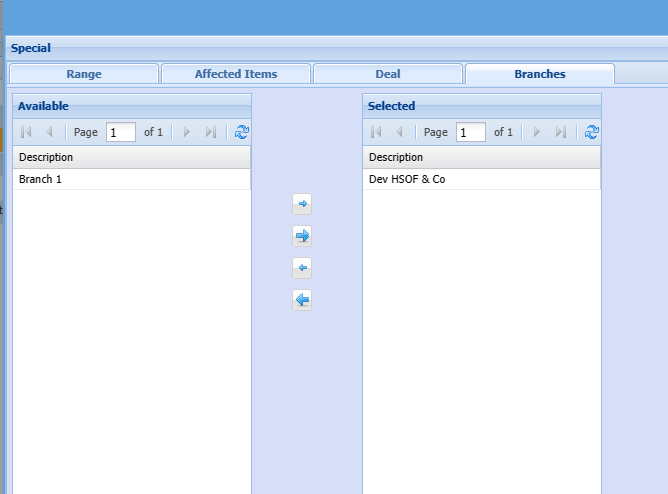Move selected branch left with small arrow
The image size is (668, 494).
(x=302, y=268)
